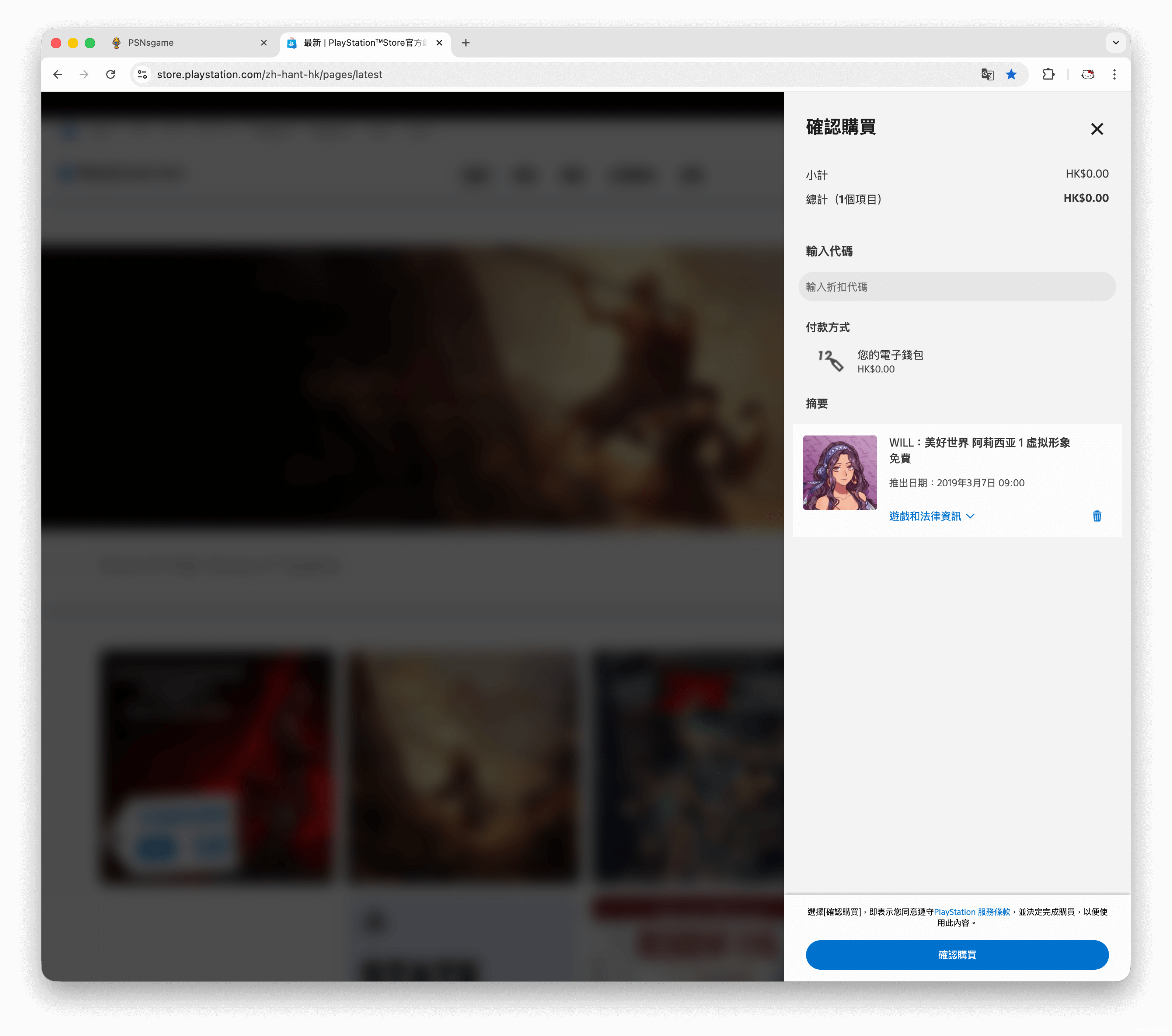Open the PlayStation 服務條款 link

[x=971, y=911]
